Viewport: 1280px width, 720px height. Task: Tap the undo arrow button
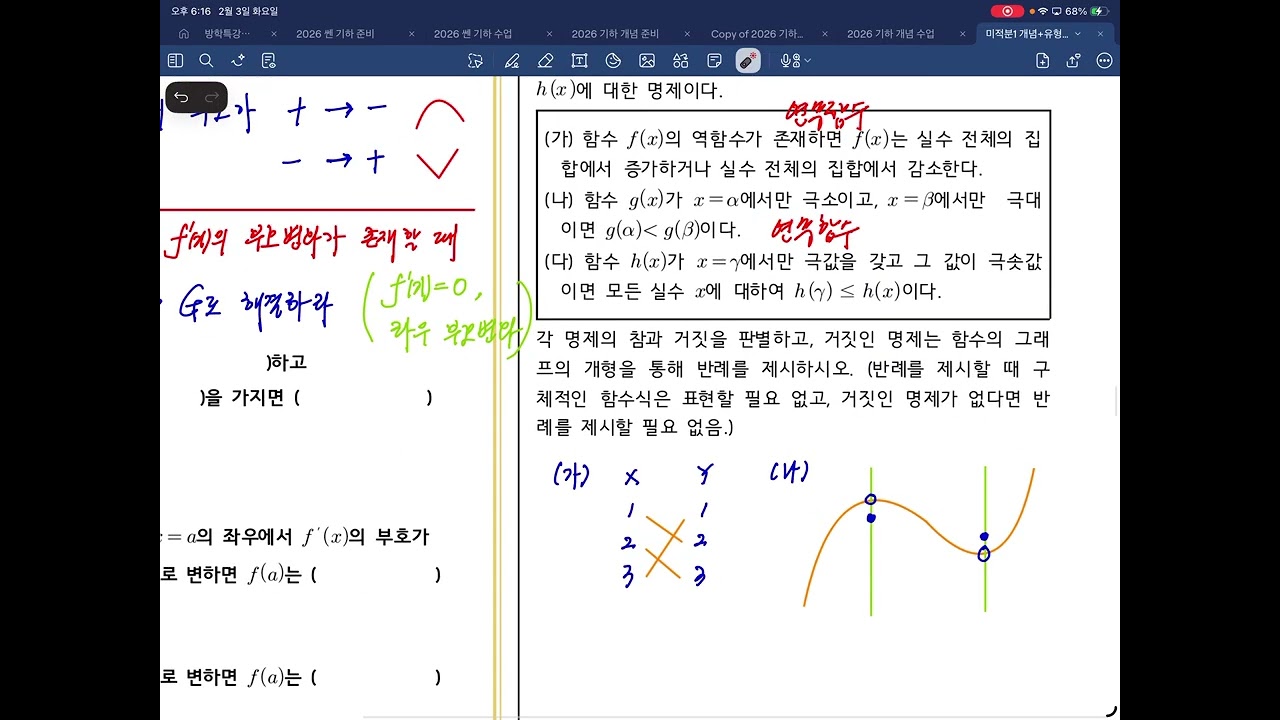coord(181,97)
